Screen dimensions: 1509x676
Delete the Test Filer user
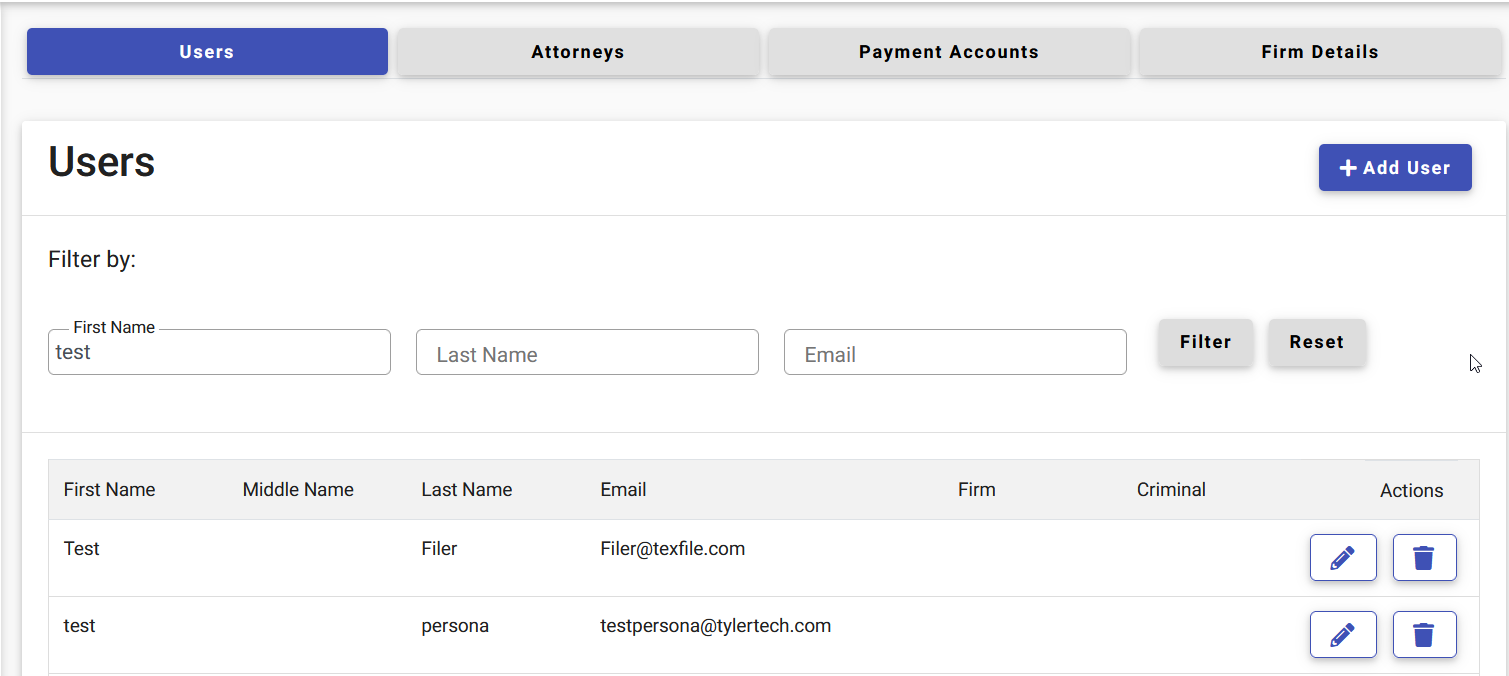tap(1424, 557)
